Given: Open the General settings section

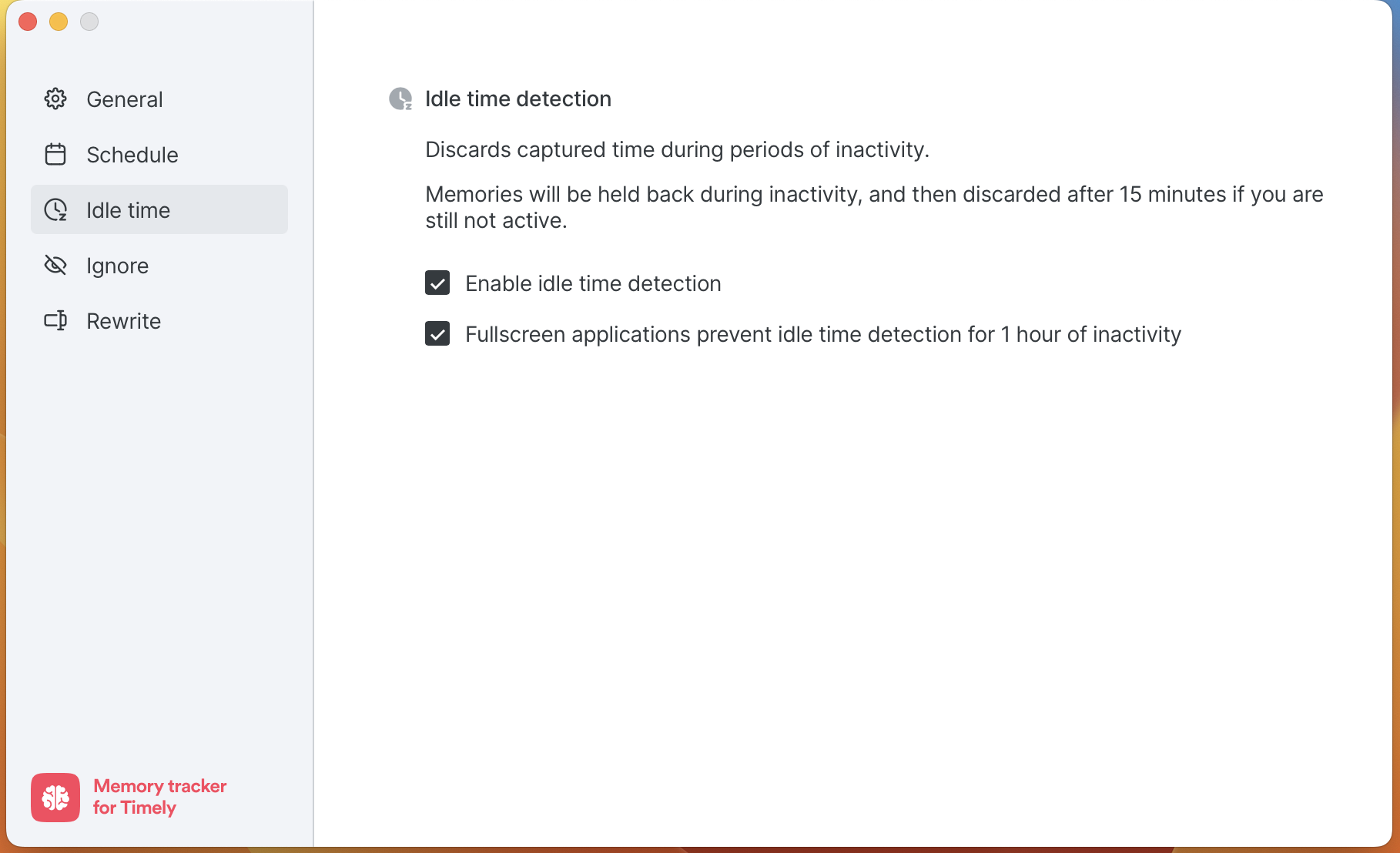Looking at the screenshot, I should (124, 99).
